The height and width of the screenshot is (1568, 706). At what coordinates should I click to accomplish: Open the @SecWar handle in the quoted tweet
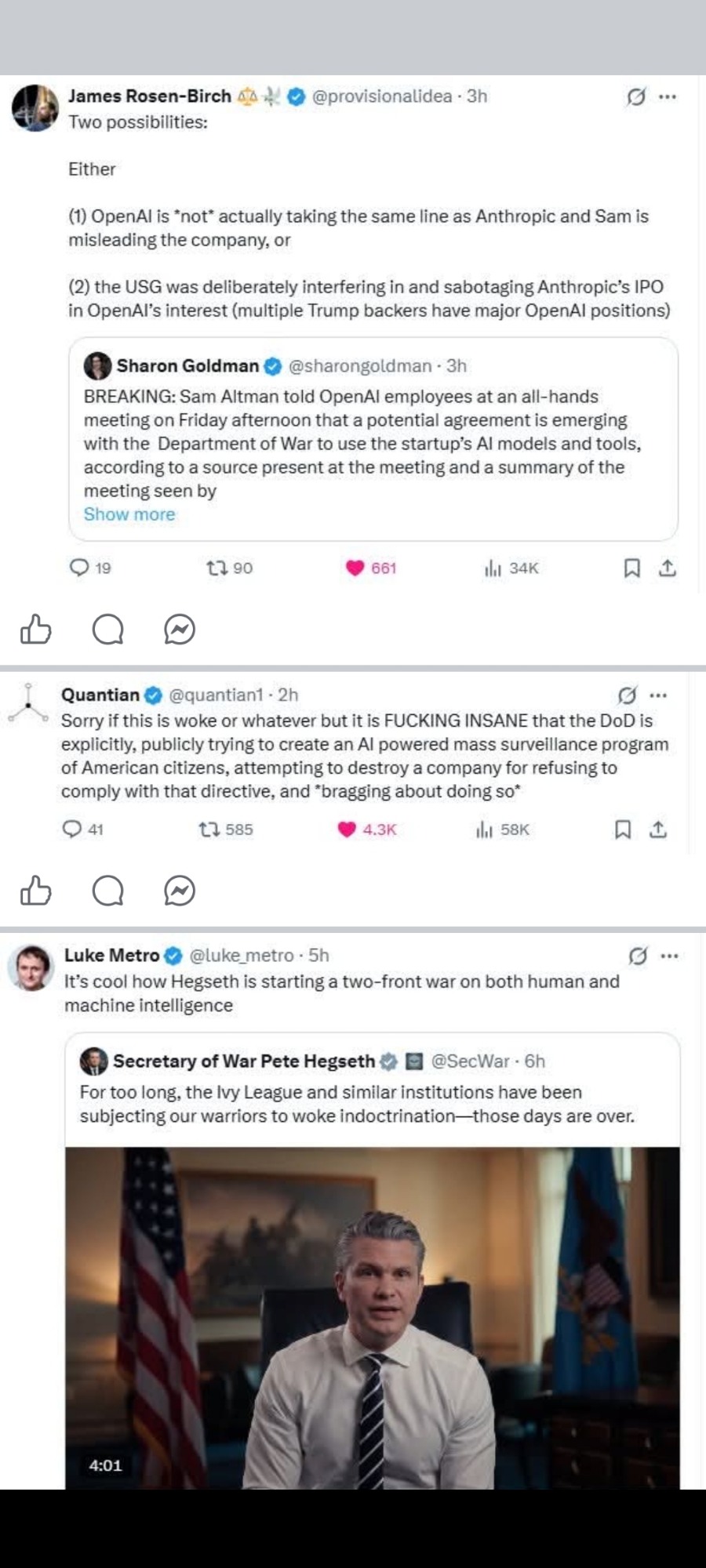click(470, 1061)
